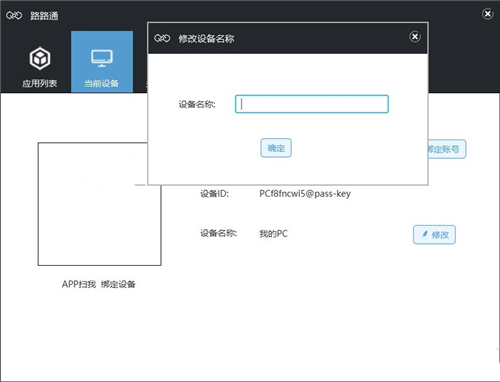Confirm with the 确定 button
Image resolution: width=500 pixels, height=382 pixels.
point(276,148)
